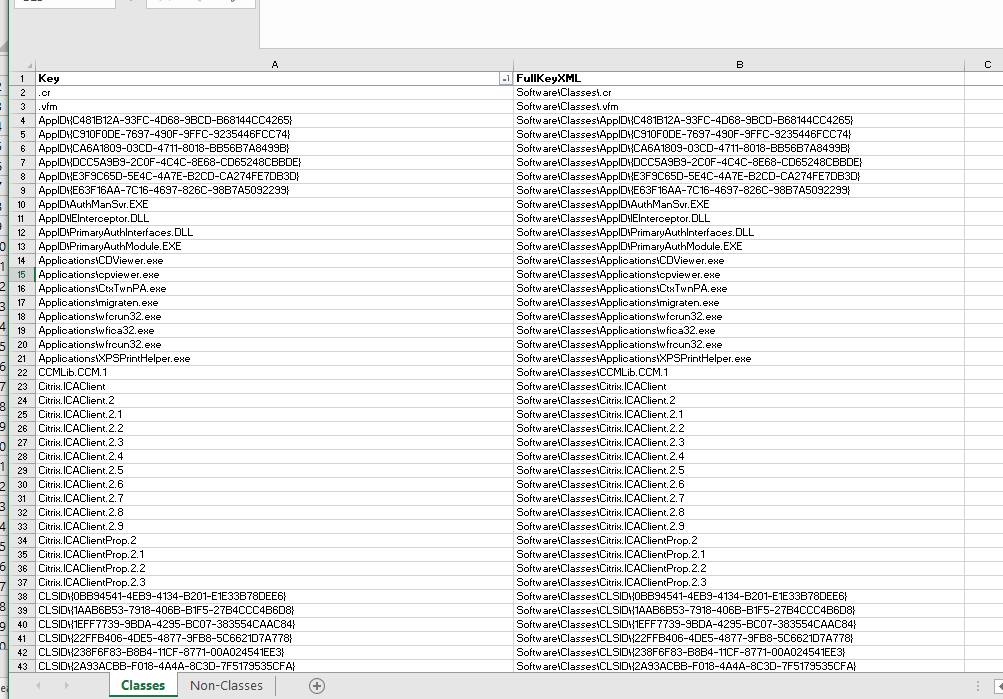Select Software\Classes\CCMLib.CCM.1 cell
The image size is (1003, 699).
[x=739, y=373]
